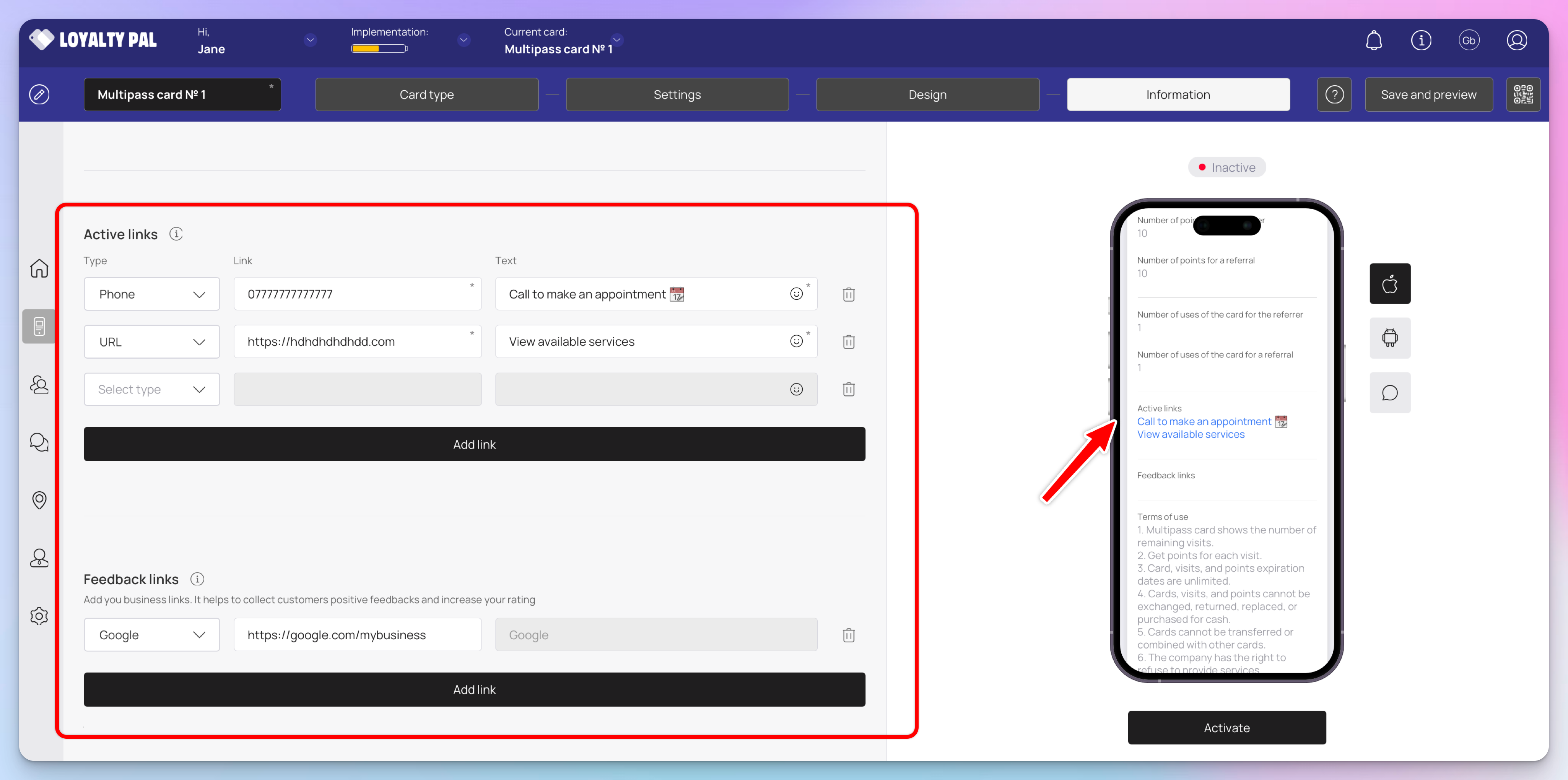Image resolution: width=1568 pixels, height=780 pixels.
Task: Click the Activate button
Action: [1226, 728]
